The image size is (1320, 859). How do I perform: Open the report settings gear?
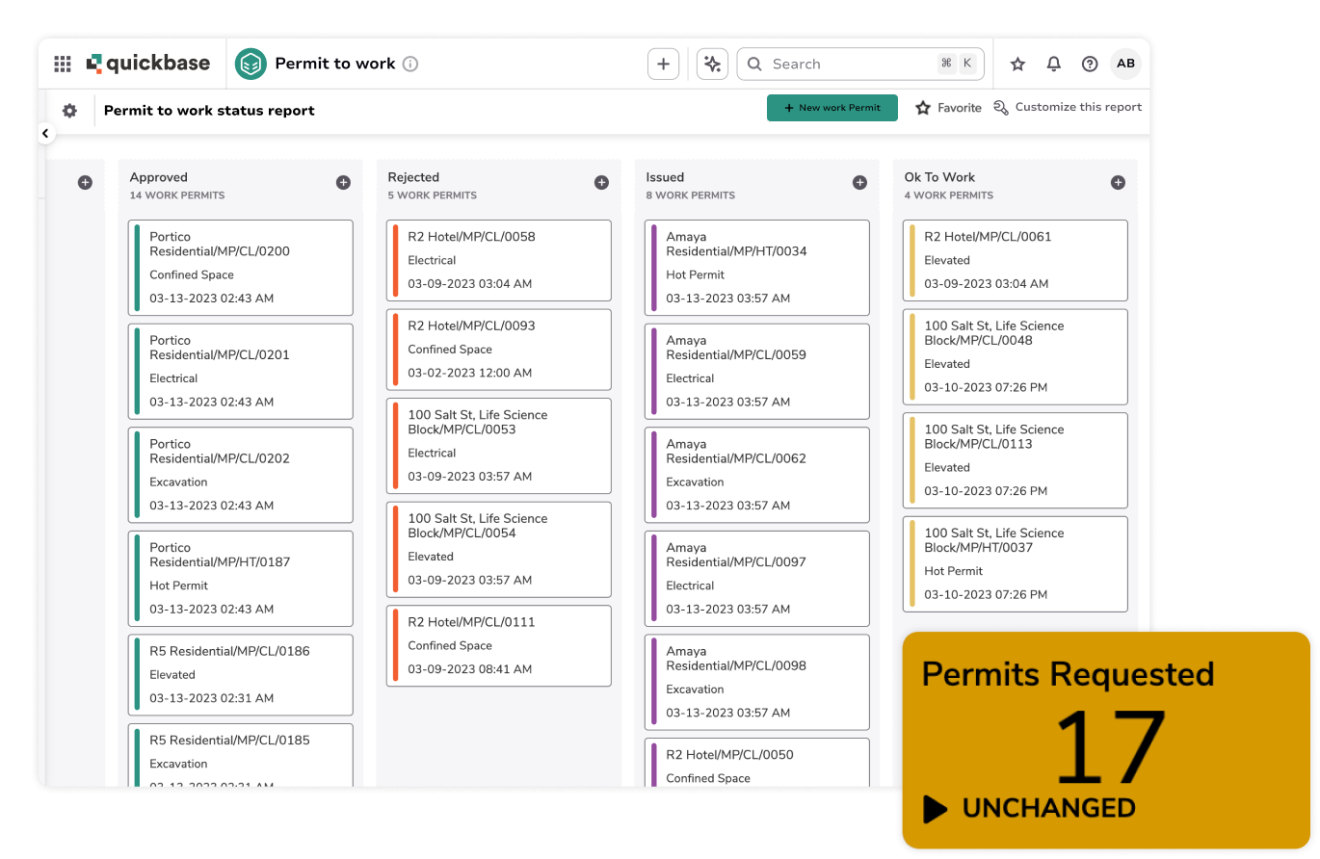click(x=68, y=110)
